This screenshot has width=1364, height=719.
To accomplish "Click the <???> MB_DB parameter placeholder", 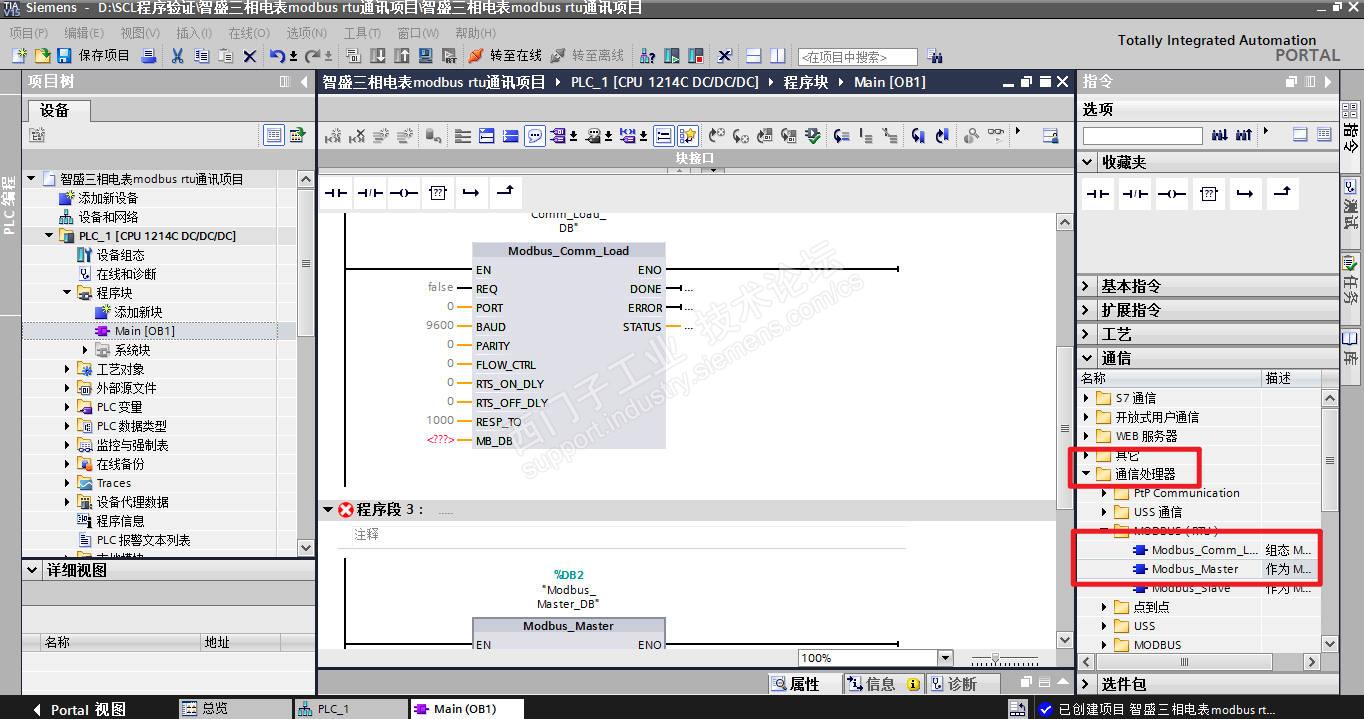I will click(440, 440).
